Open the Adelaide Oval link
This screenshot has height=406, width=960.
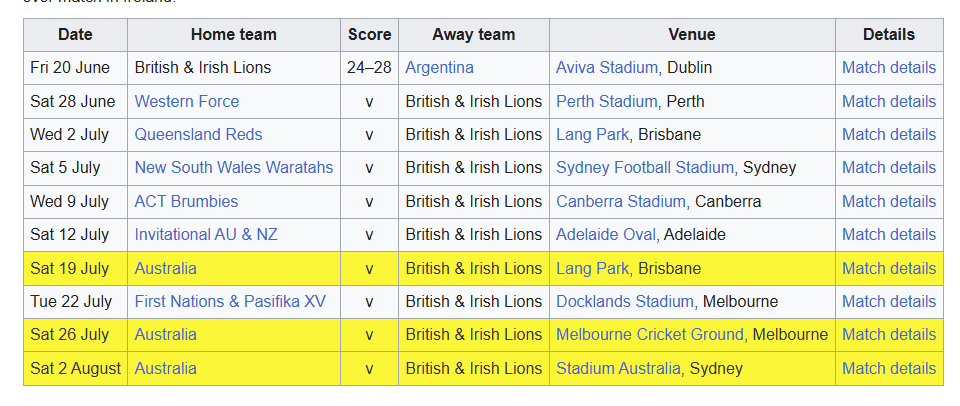[x=606, y=234]
